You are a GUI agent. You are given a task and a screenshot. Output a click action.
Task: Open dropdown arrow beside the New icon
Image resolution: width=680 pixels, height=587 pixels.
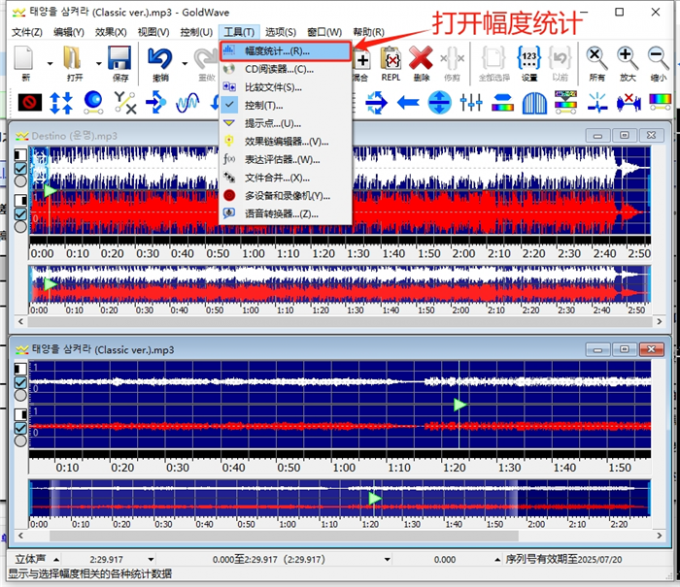[50, 64]
